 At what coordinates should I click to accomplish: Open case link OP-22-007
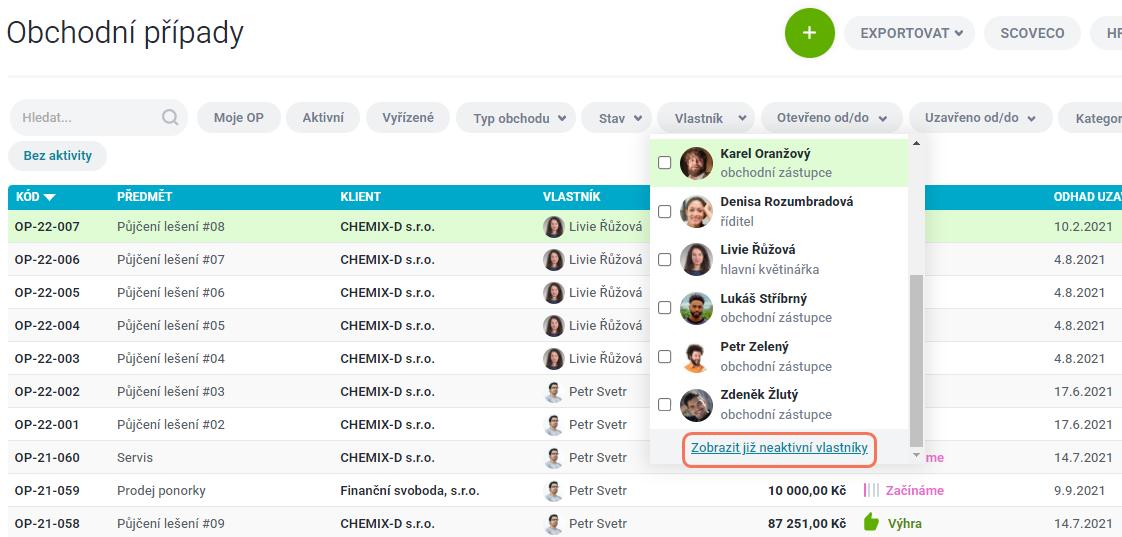click(47, 227)
